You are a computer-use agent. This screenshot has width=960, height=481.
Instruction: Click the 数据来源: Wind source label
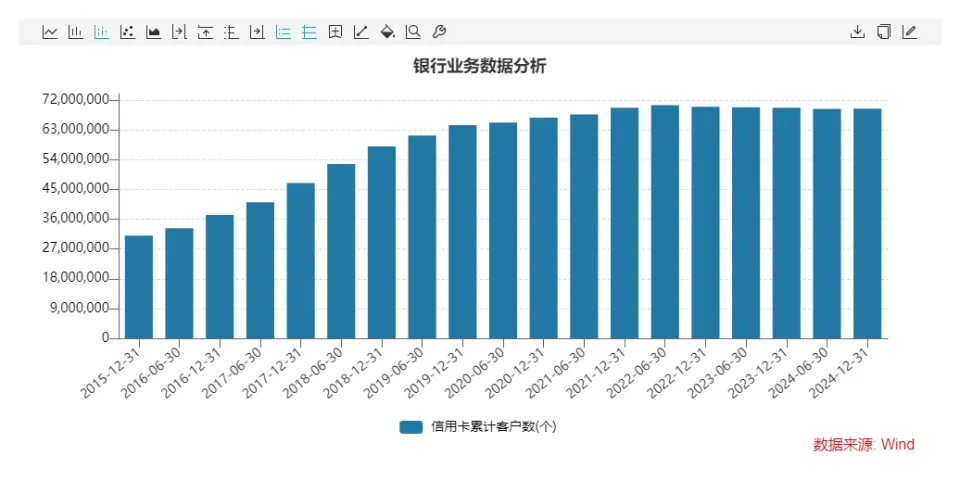pyautogui.click(x=863, y=444)
